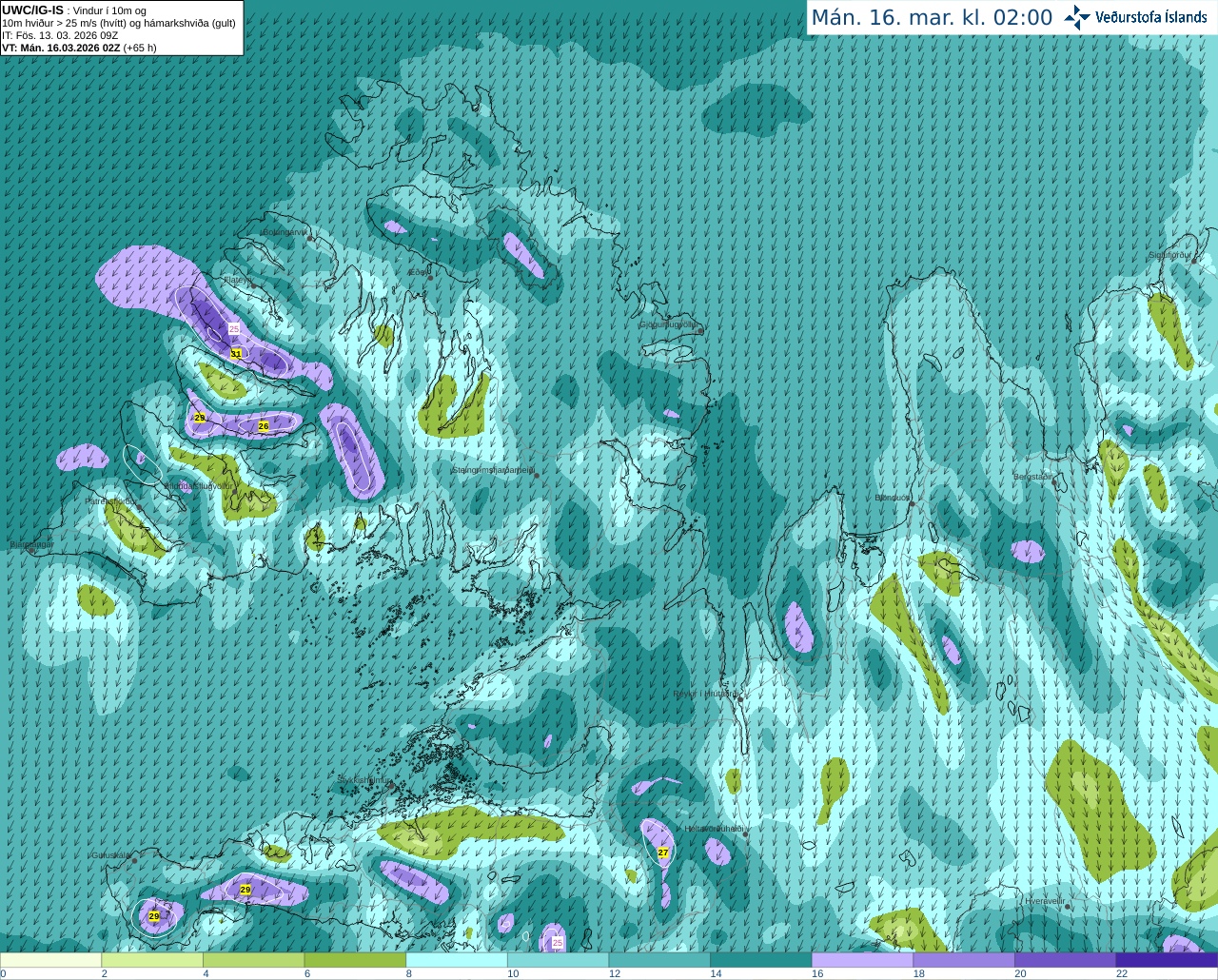This screenshot has height=980, width=1218.
Task: Click the IT: Fös. 13. 03. 2026 09Z line
Action: point(60,35)
